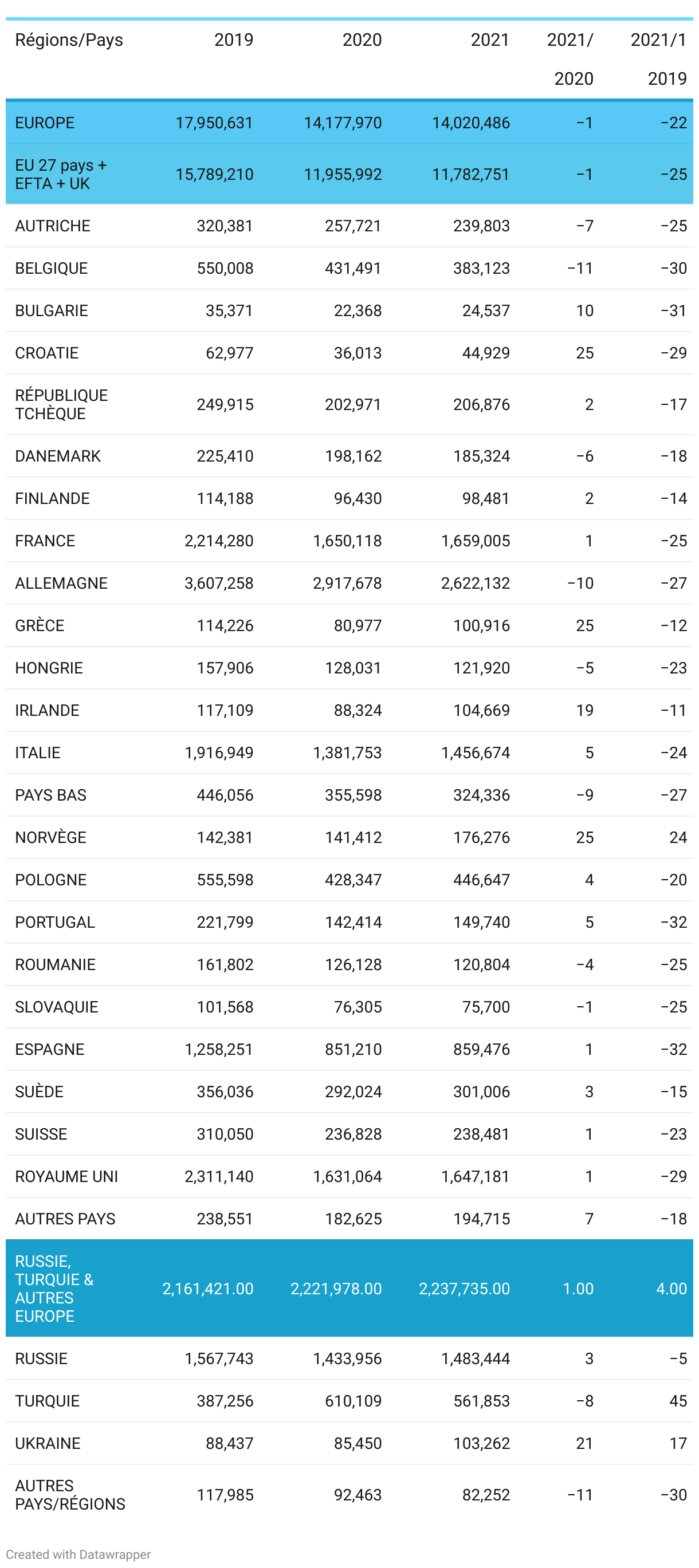Viewport: 699px width, 1568px height.
Task: Click the Régions/Pays column header
Action: tap(69, 40)
